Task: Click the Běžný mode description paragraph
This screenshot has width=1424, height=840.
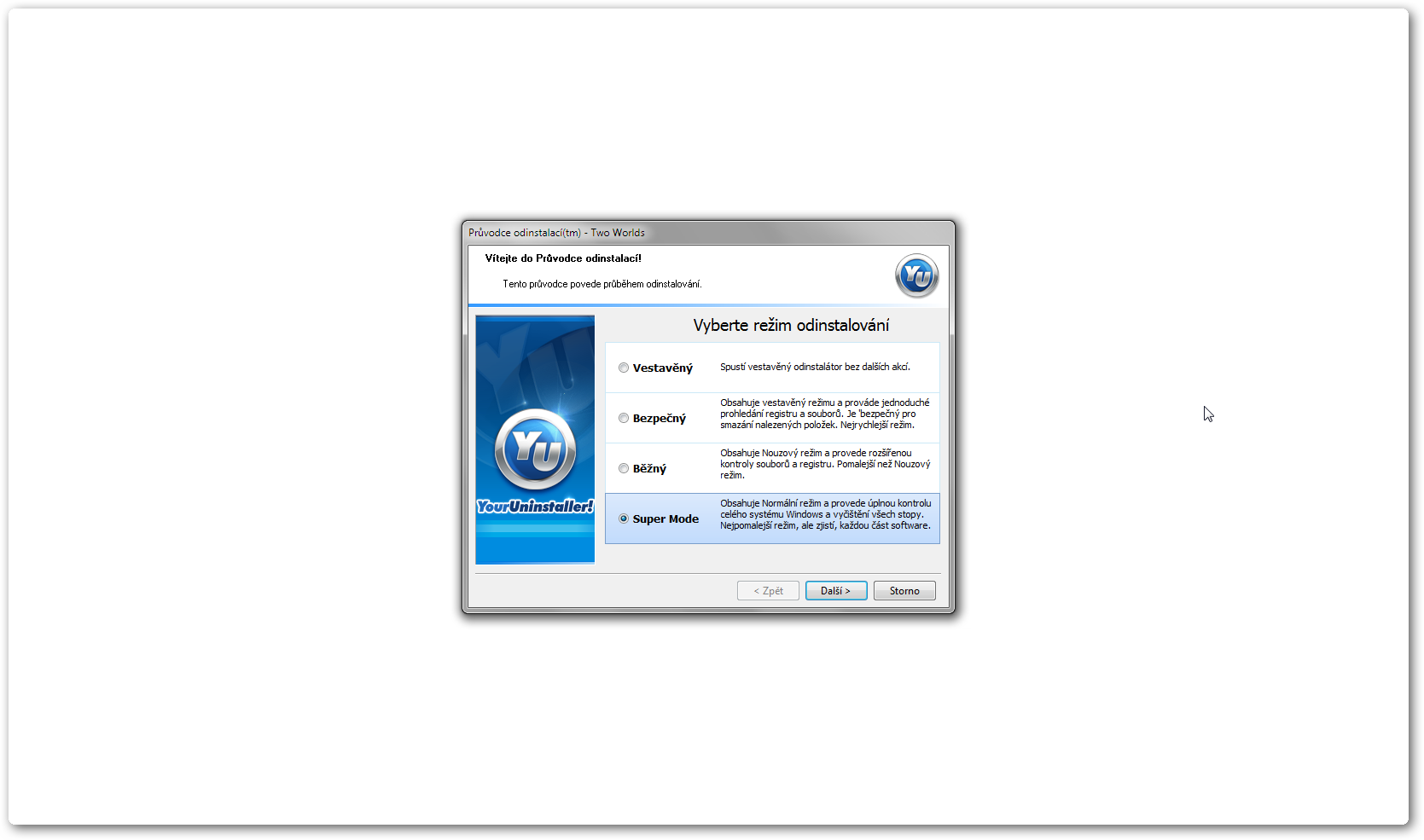Action: [x=824, y=464]
